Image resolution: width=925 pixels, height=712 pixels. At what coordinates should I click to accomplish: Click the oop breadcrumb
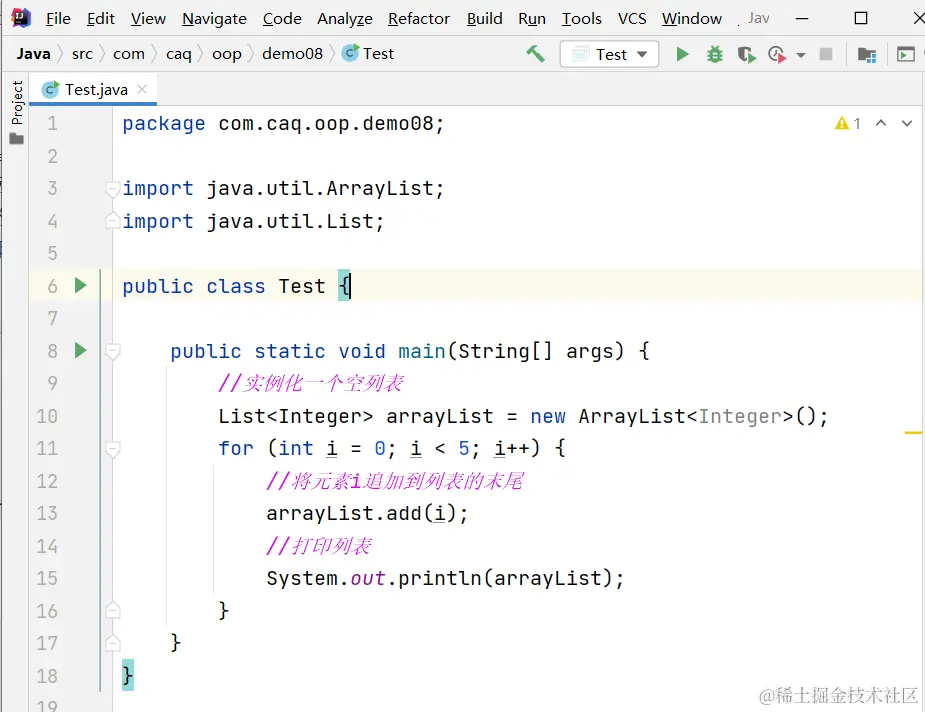[227, 54]
